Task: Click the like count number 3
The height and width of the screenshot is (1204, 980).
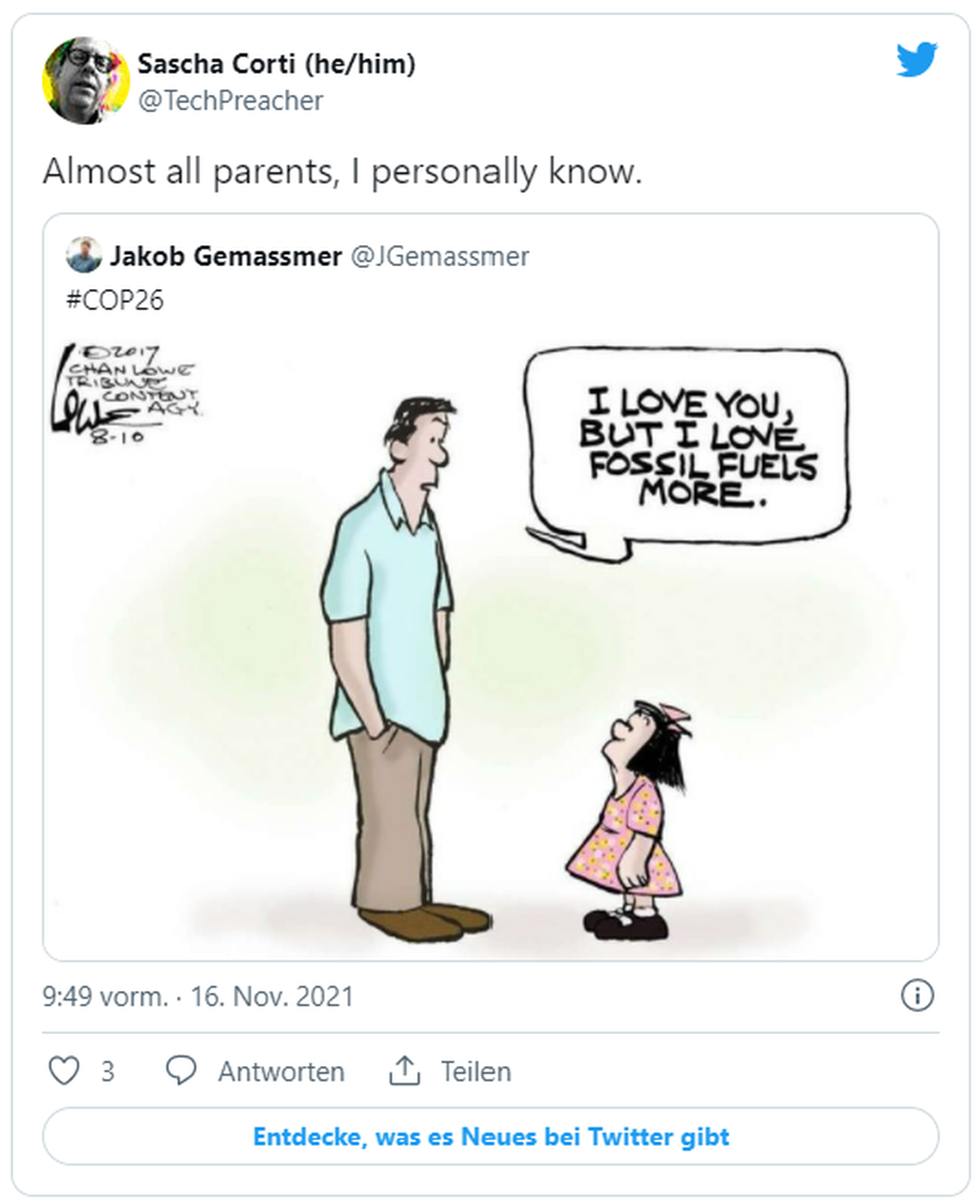Action: [x=108, y=1071]
